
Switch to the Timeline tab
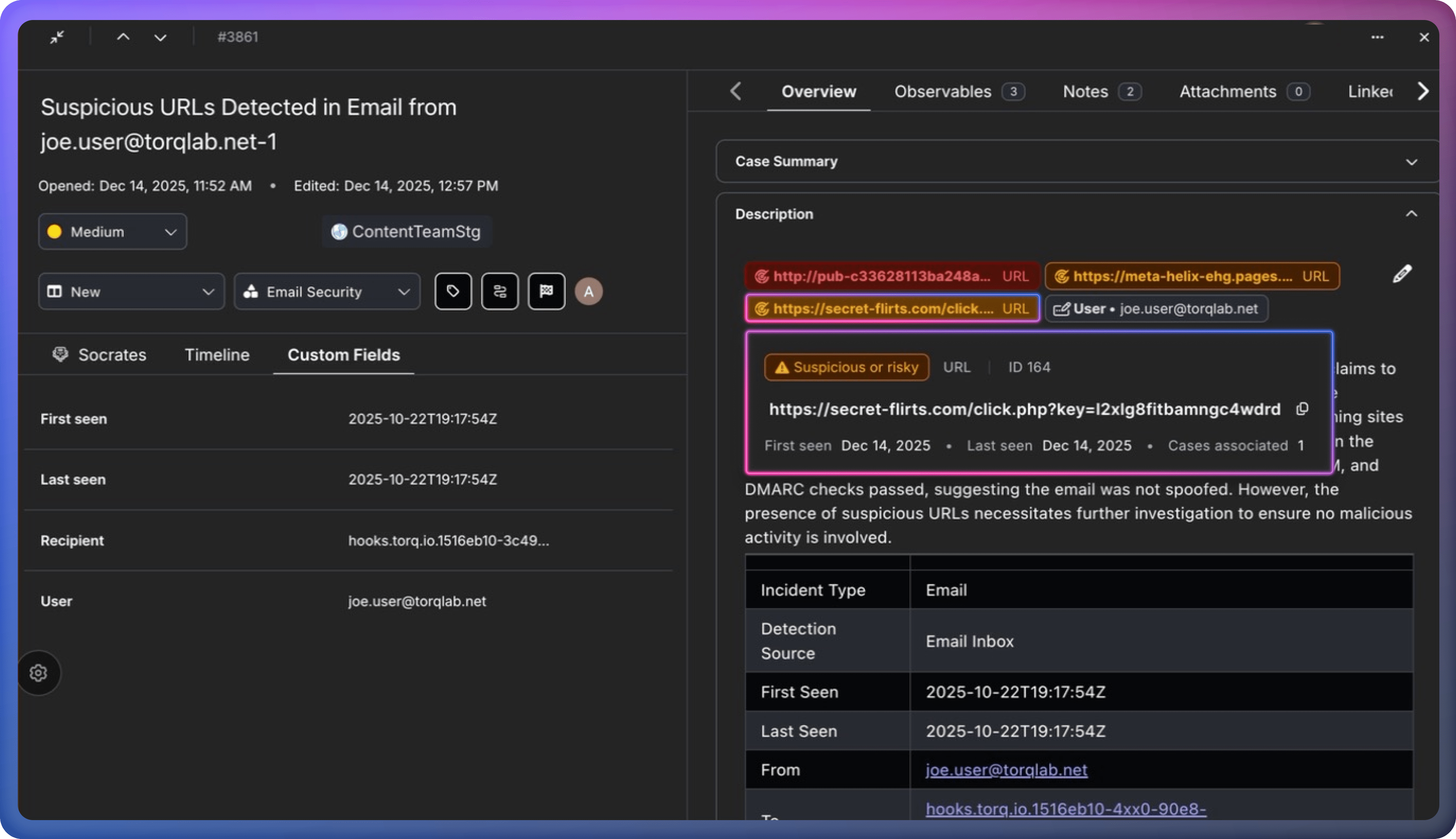(x=217, y=355)
